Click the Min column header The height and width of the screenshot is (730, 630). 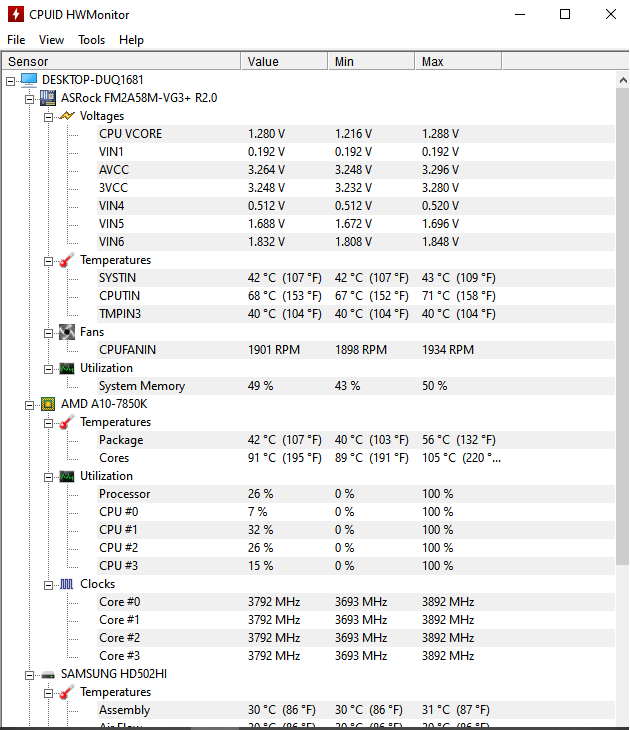[371, 61]
